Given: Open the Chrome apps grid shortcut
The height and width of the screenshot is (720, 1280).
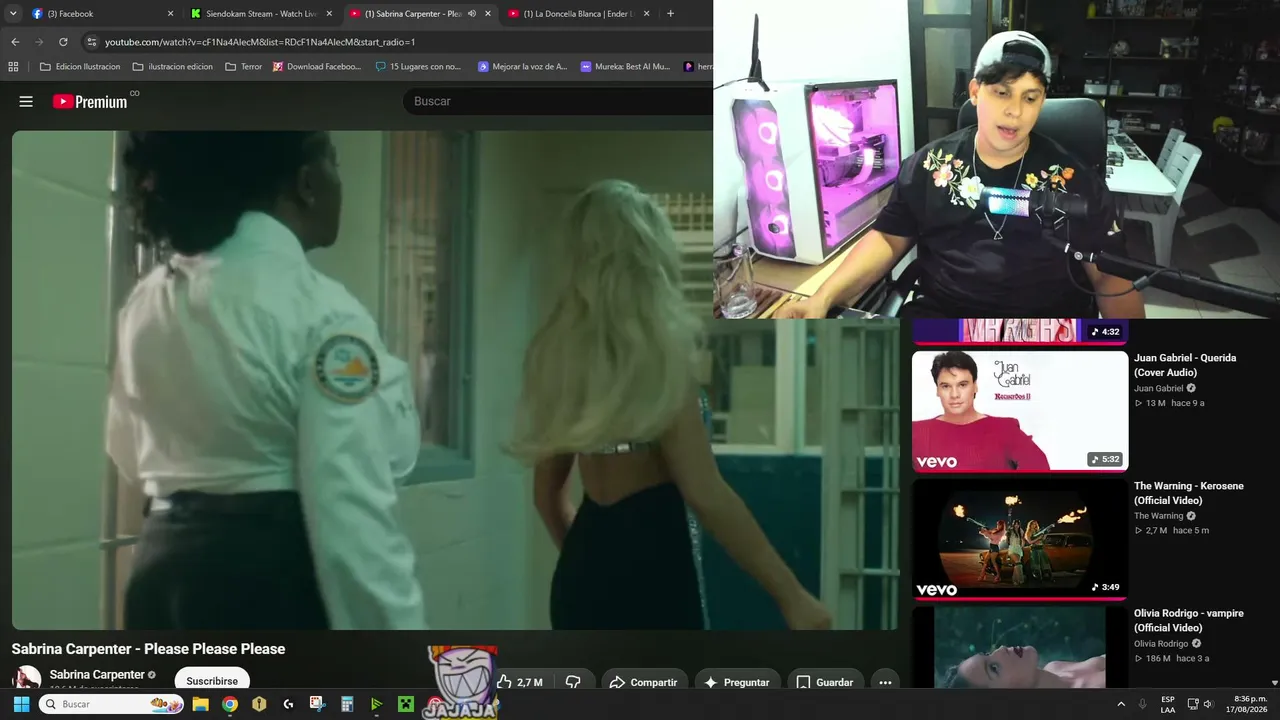Looking at the screenshot, I should click(x=13, y=67).
